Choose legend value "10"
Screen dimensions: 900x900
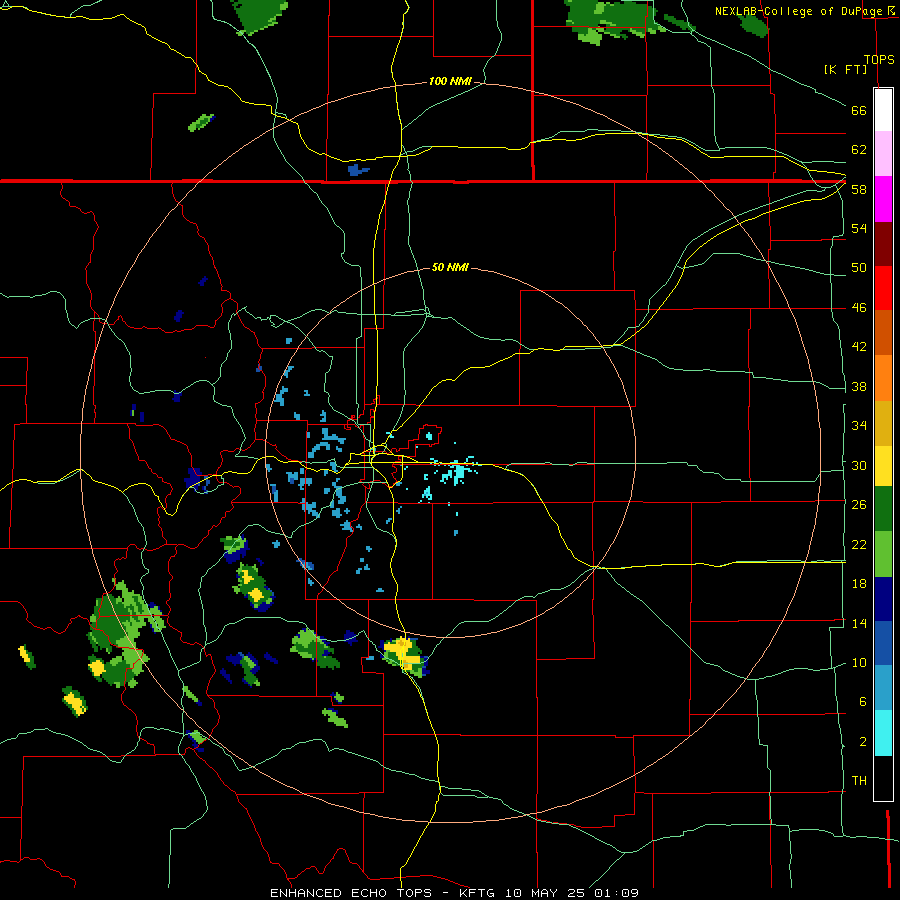pyautogui.click(x=859, y=662)
